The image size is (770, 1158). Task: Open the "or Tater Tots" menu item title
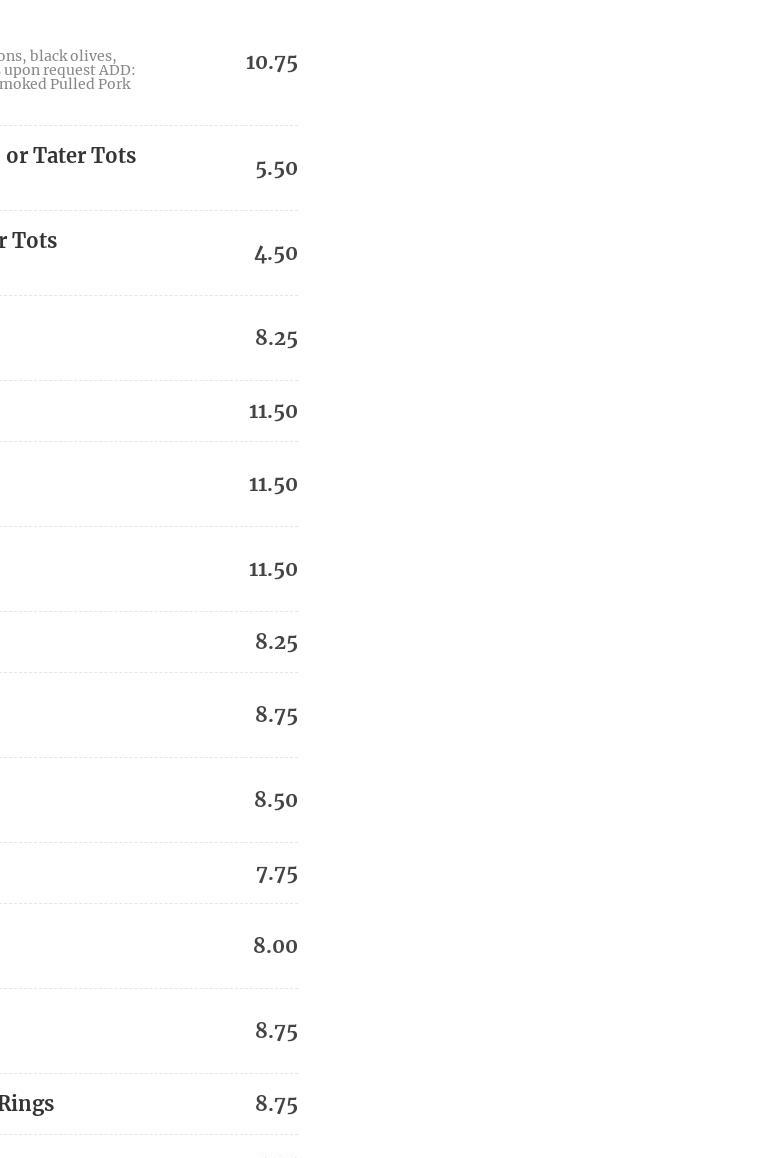point(70,156)
